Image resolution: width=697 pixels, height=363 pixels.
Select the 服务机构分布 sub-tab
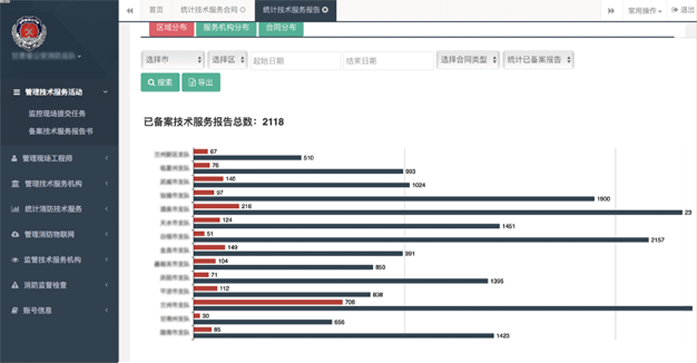(226, 28)
